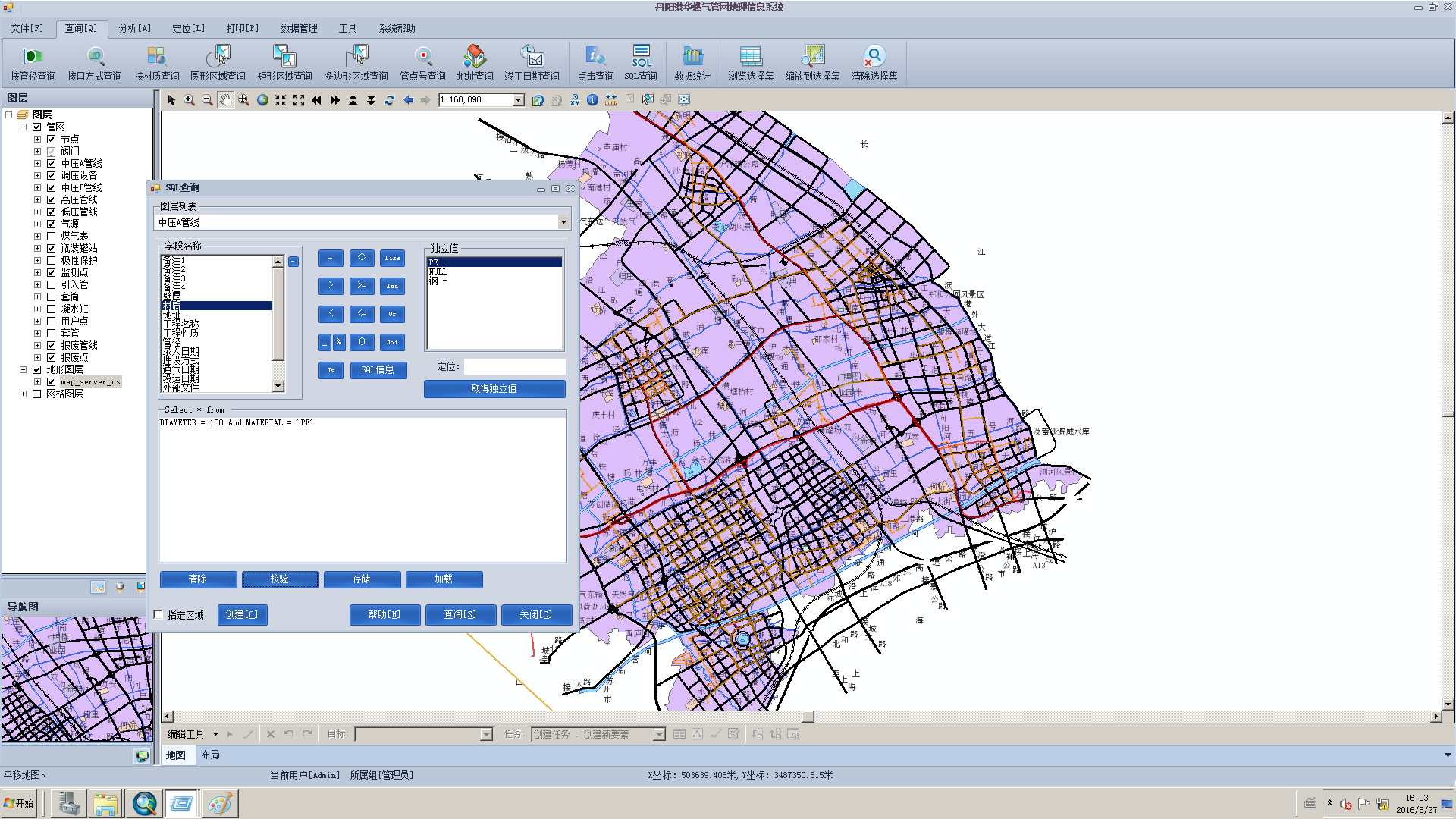Open the 文件[F] menu
The height and width of the screenshot is (819, 1456).
tap(27, 28)
